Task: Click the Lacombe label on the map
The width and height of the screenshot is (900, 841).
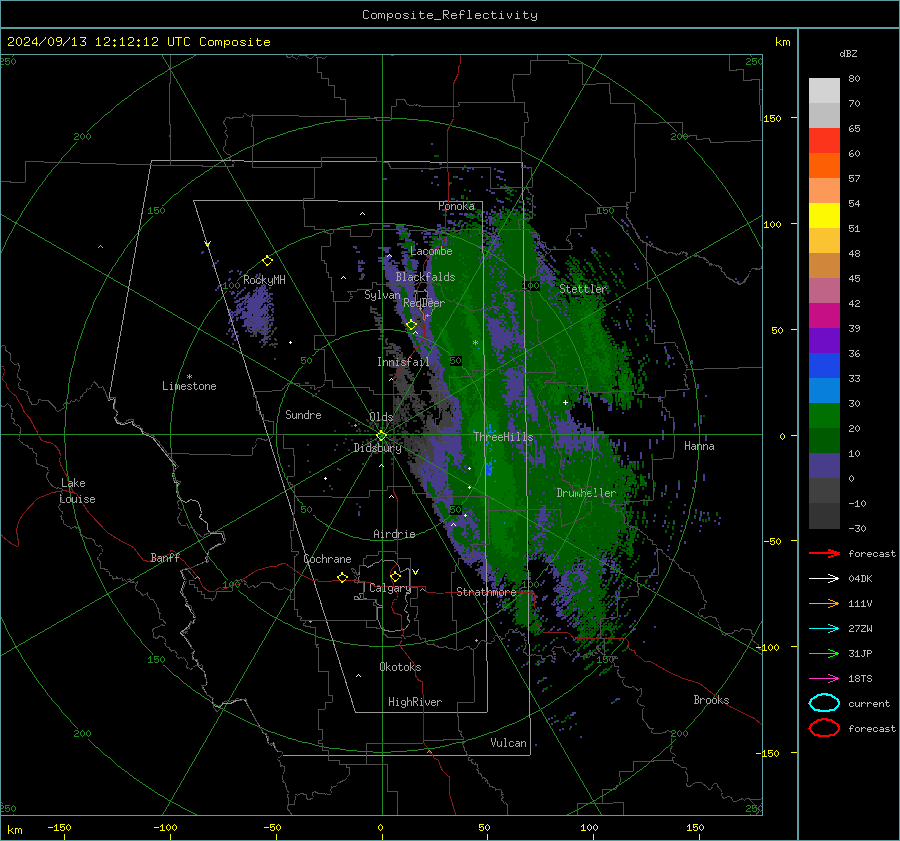Action: coord(431,251)
